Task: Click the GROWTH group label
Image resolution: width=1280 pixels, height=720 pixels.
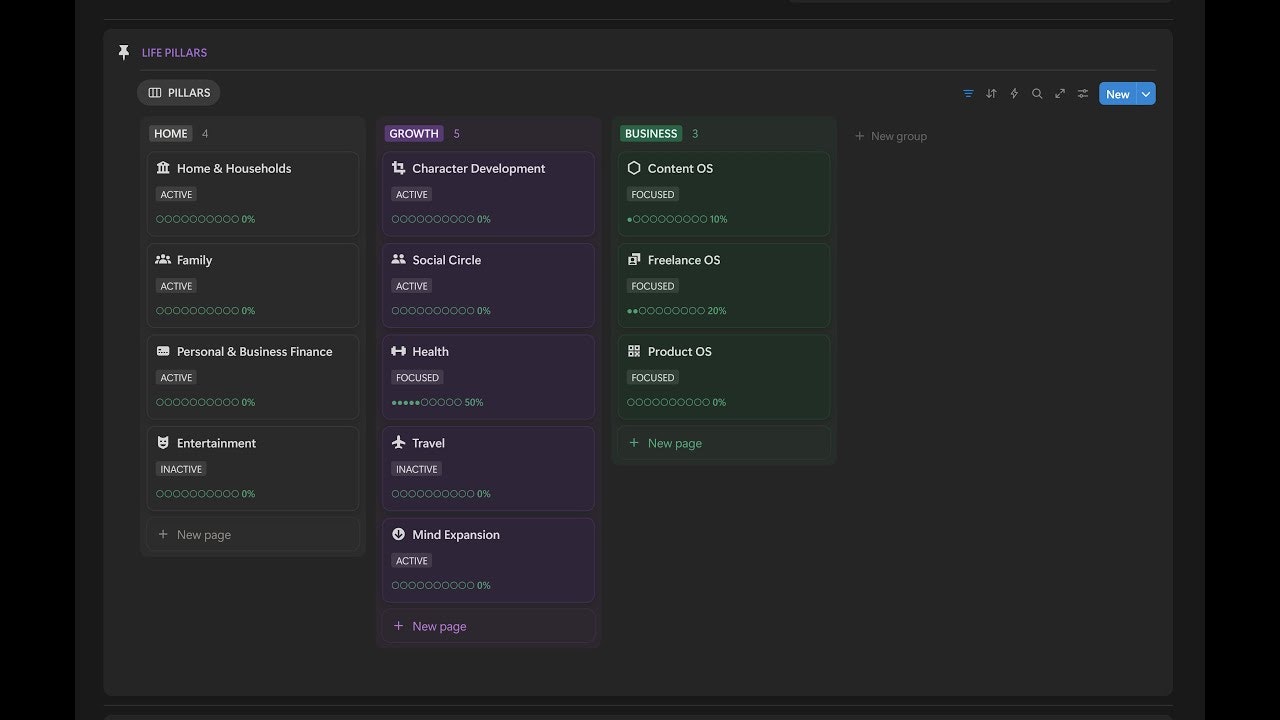Action: pos(414,134)
